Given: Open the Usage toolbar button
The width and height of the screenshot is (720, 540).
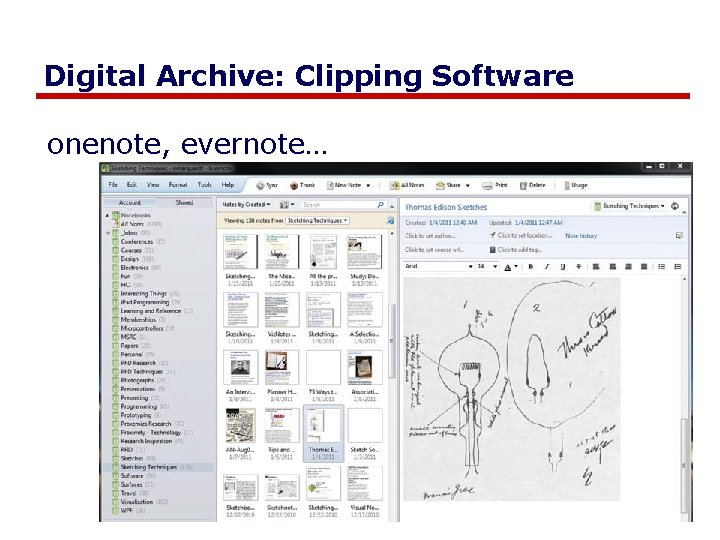Looking at the screenshot, I should tap(576, 186).
